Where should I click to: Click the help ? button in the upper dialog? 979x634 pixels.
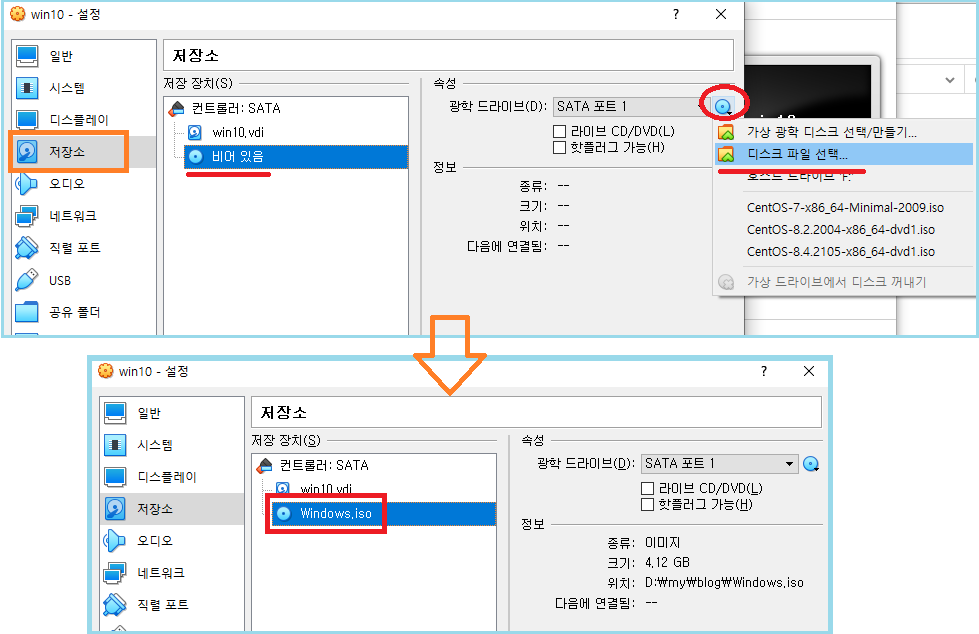coord(676,14)
